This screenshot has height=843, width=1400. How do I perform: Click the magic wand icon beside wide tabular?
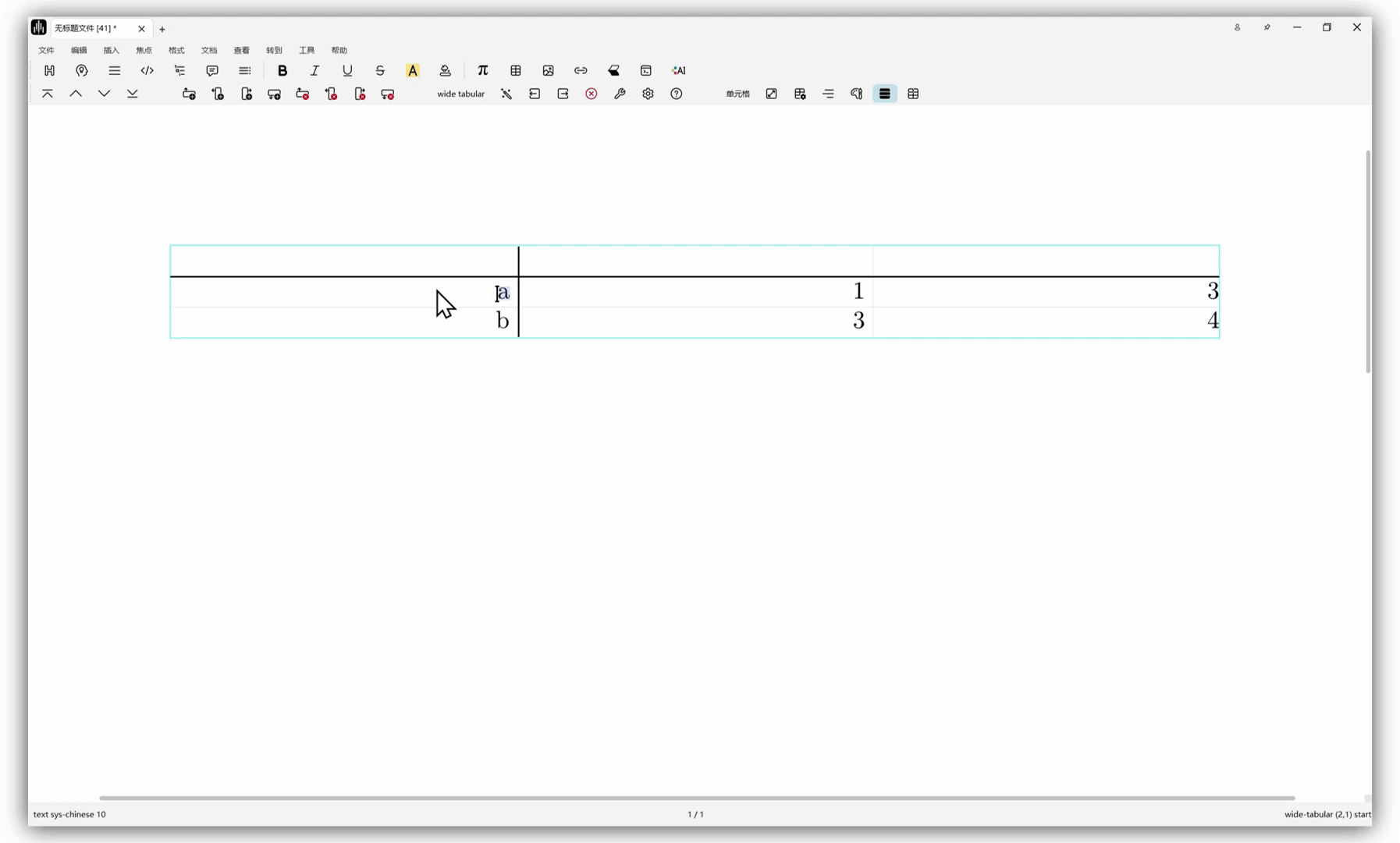click(506, 94)
